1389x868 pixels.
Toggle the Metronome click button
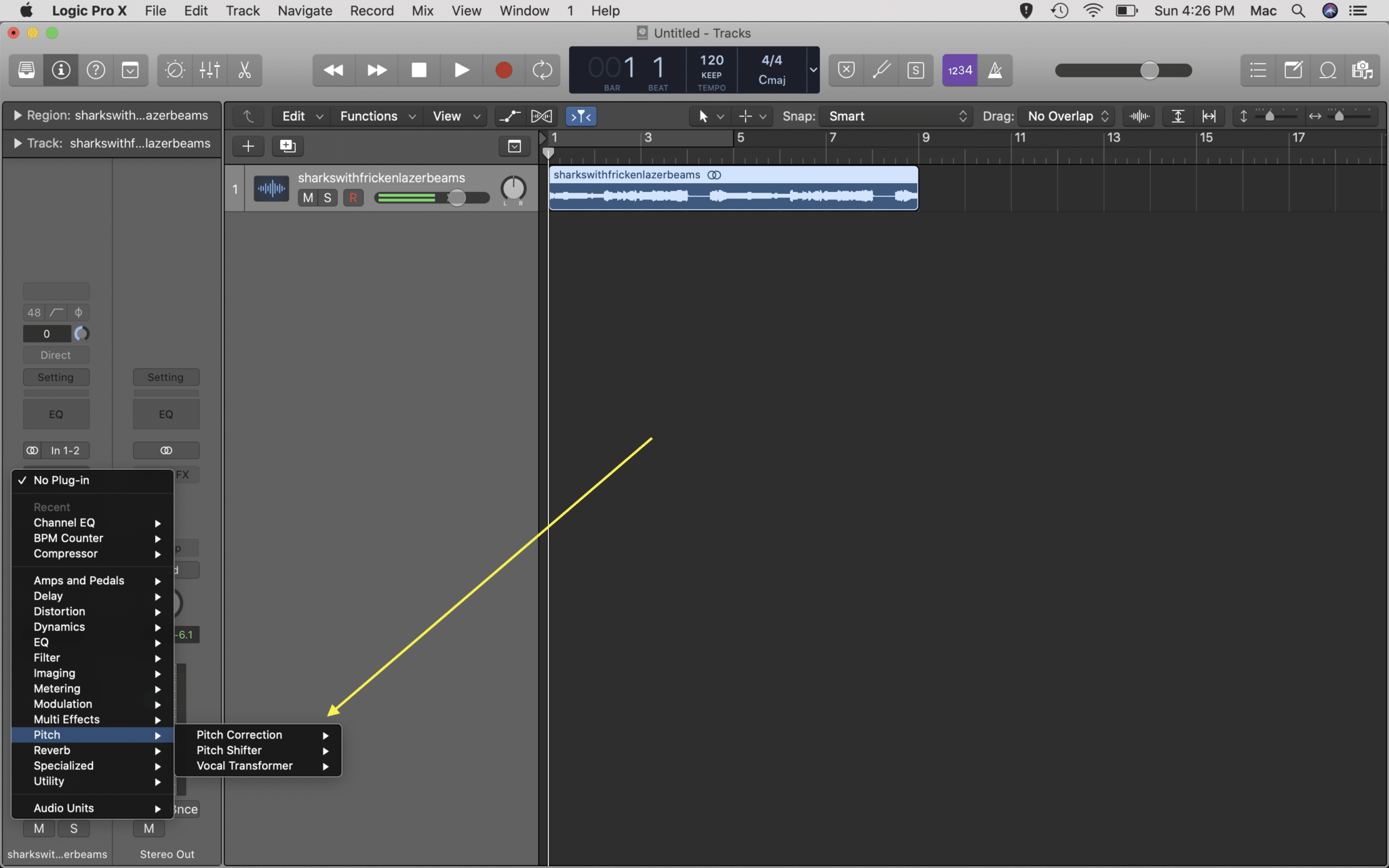point(995,70)
